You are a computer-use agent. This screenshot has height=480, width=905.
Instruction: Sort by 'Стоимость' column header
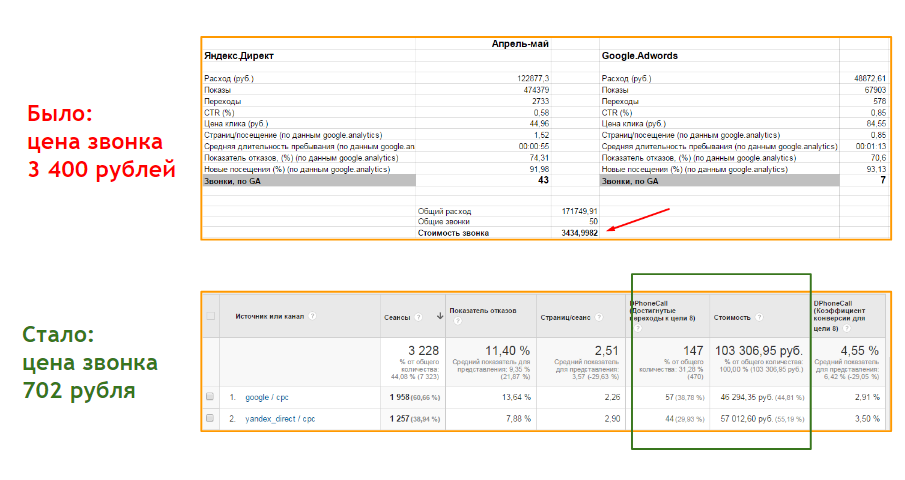(x=732, y=317)
